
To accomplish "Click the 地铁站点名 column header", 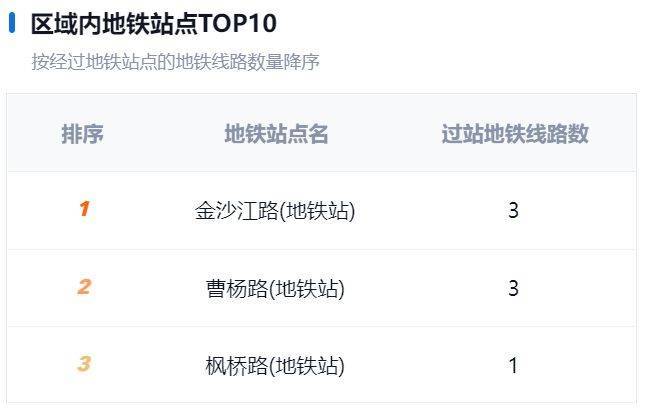I will [276, 134].
